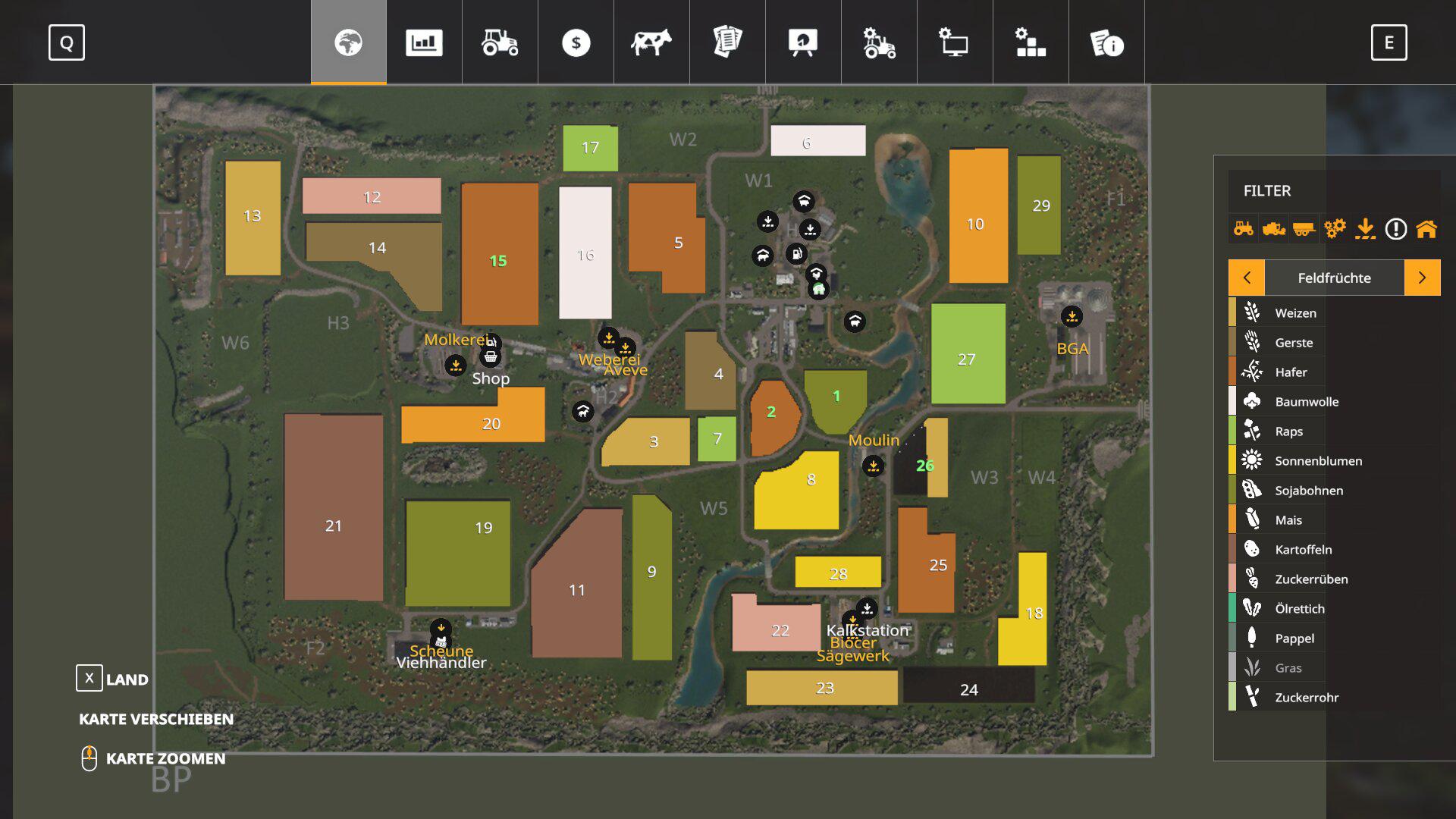Click the Sonnenblumen yellow color swatch
This screenshot has width=1456, height=819.
pos(1232,460)
